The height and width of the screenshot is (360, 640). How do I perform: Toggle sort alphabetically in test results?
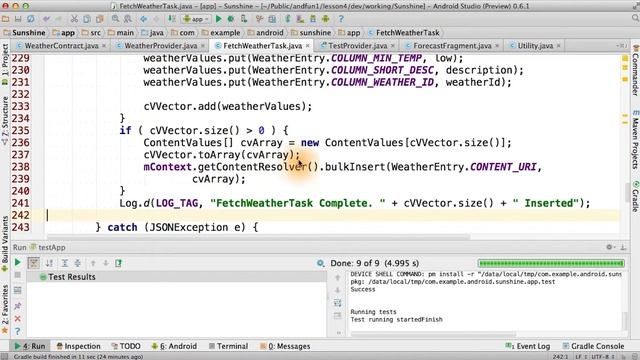[49, 263]
